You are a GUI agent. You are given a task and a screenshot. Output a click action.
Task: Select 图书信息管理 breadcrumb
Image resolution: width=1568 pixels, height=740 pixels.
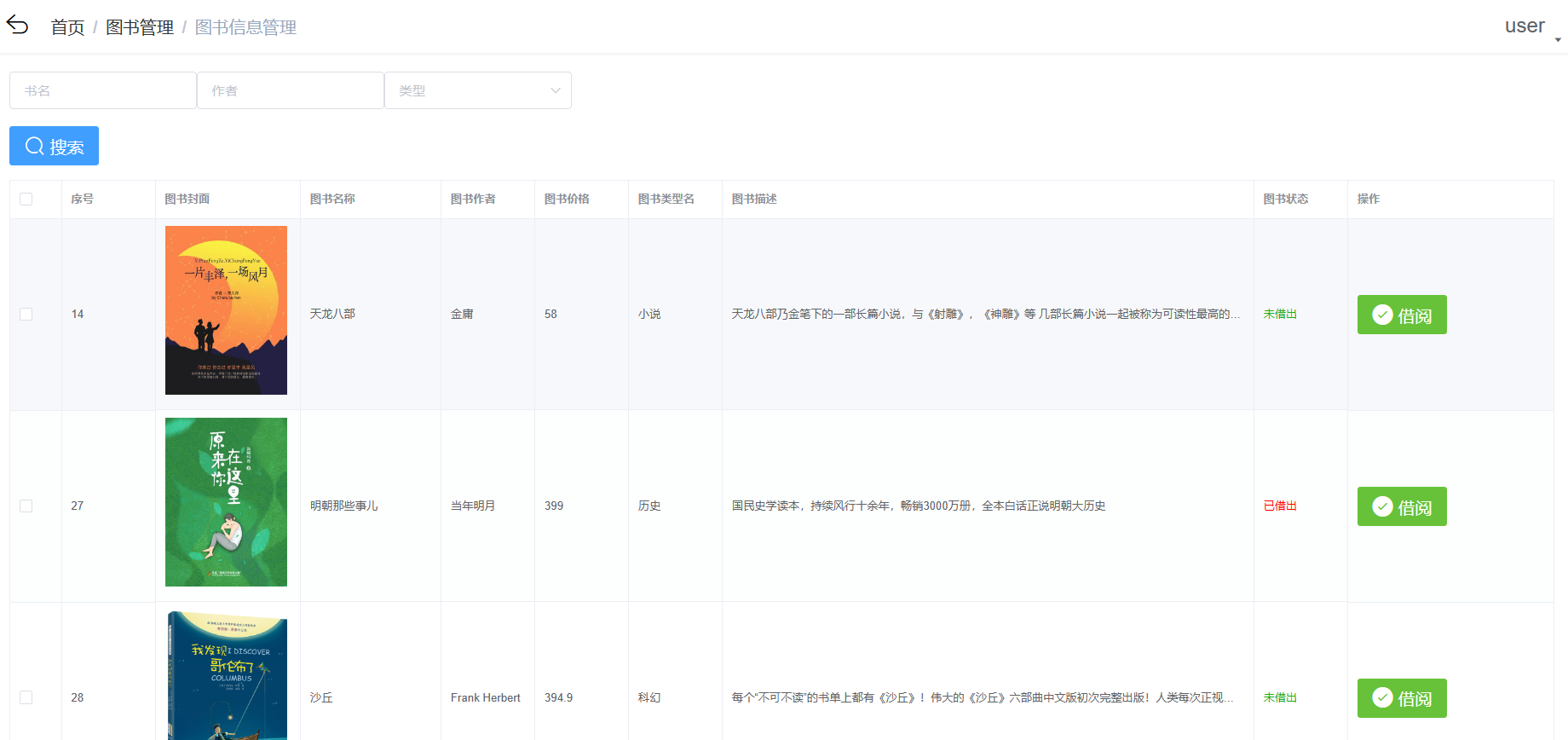(245, 27)
